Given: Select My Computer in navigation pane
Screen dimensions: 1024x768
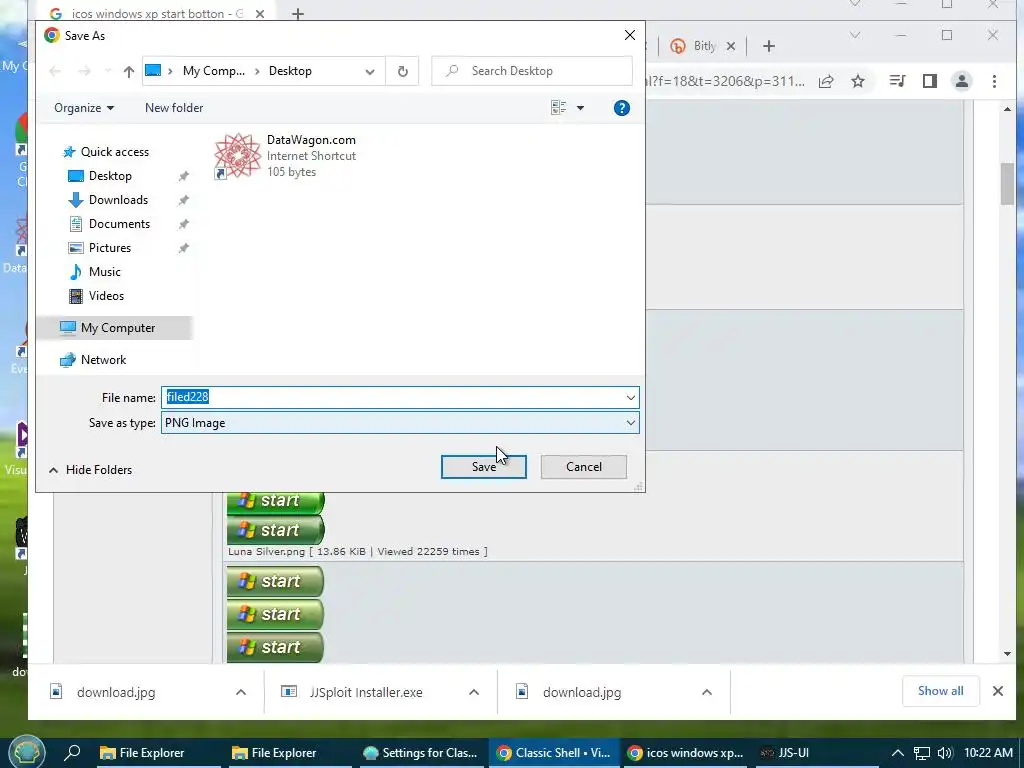Looking at the screenshot, I should point(118,328).
